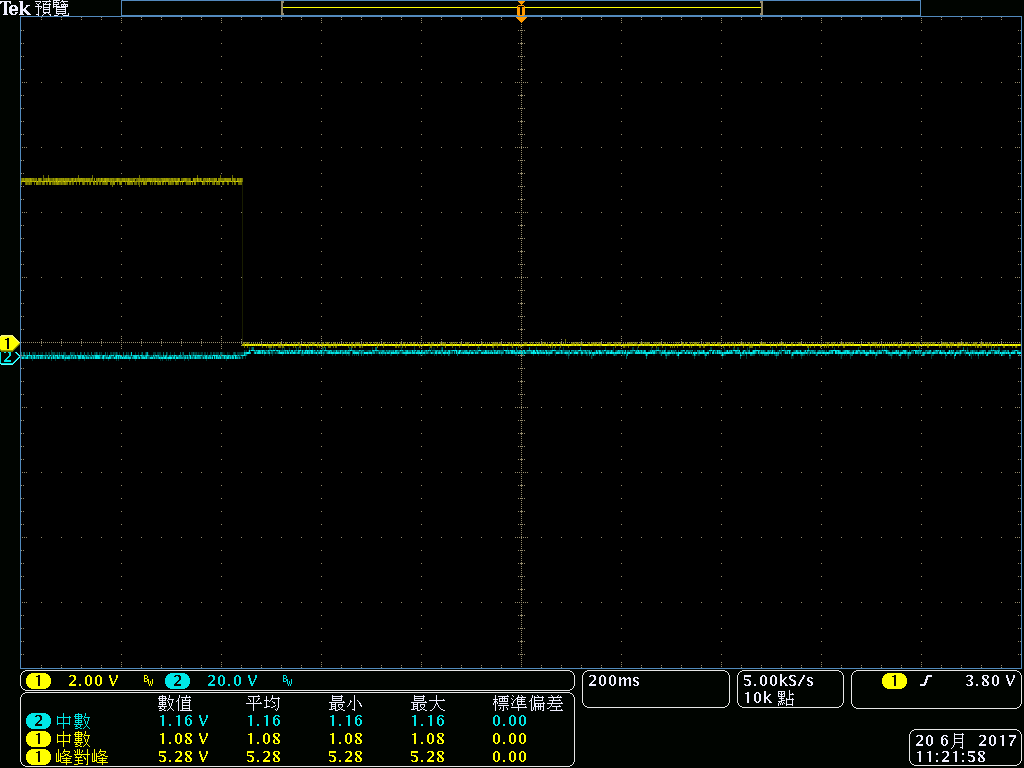Image resolution: width=1024 pixels, height=768 pixels.
Task: Click the yellow bracketed window in record bar
Action: pyautogui.click(x=522, y=8)
